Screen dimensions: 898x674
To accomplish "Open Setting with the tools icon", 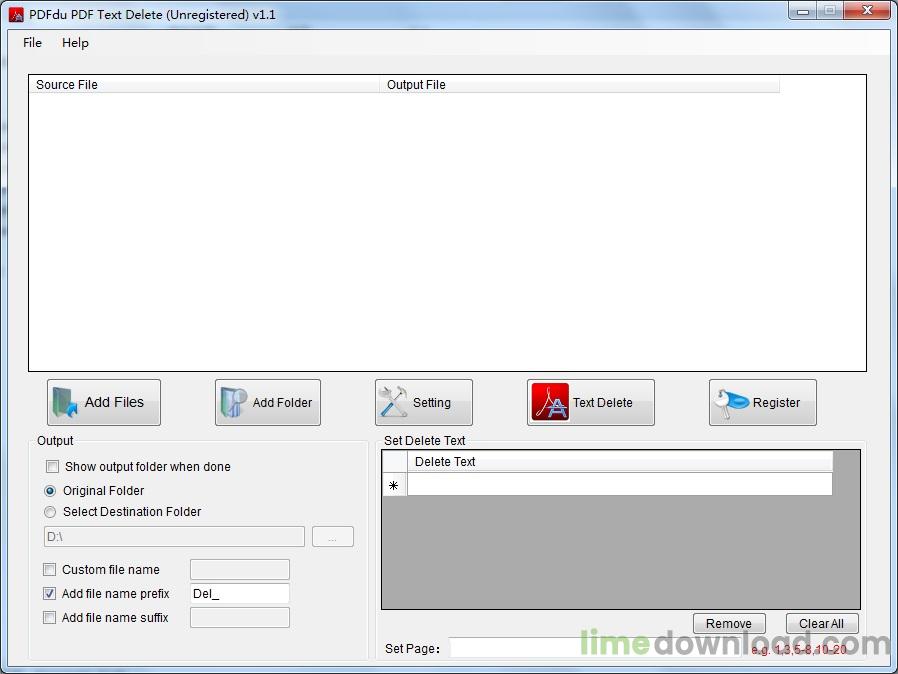I will click(424, 403).
